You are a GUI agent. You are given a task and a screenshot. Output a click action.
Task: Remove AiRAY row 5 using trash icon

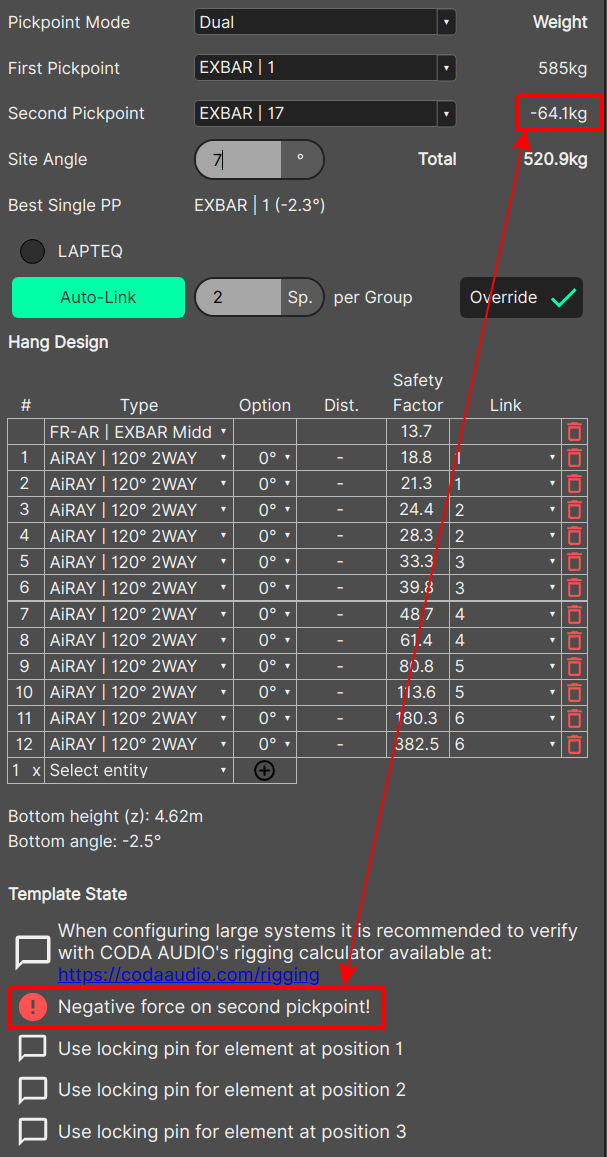pos(574,562)
